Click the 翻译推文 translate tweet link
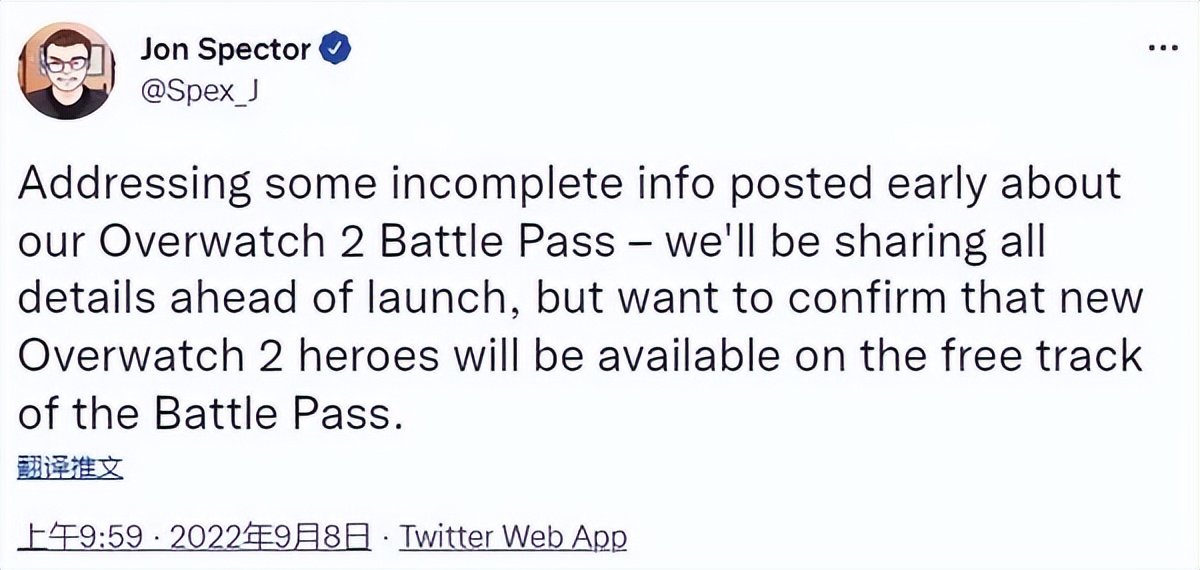Viewport: 1200px width, 570px height. point(70,467)
